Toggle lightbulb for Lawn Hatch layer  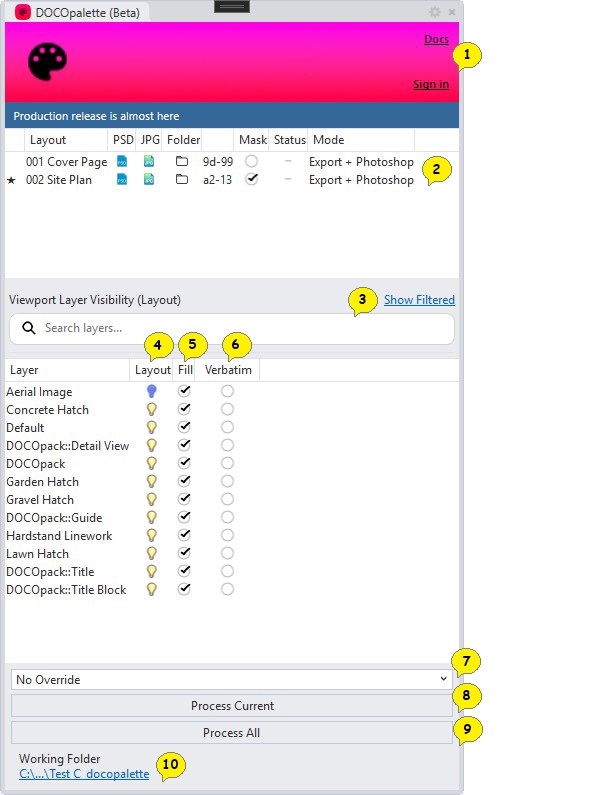[151, 553]
